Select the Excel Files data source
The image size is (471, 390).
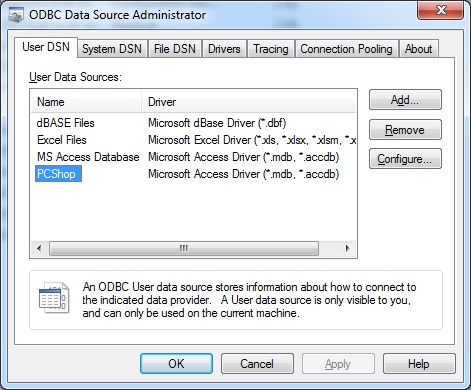pyautogui.click(x=62, y=140)
